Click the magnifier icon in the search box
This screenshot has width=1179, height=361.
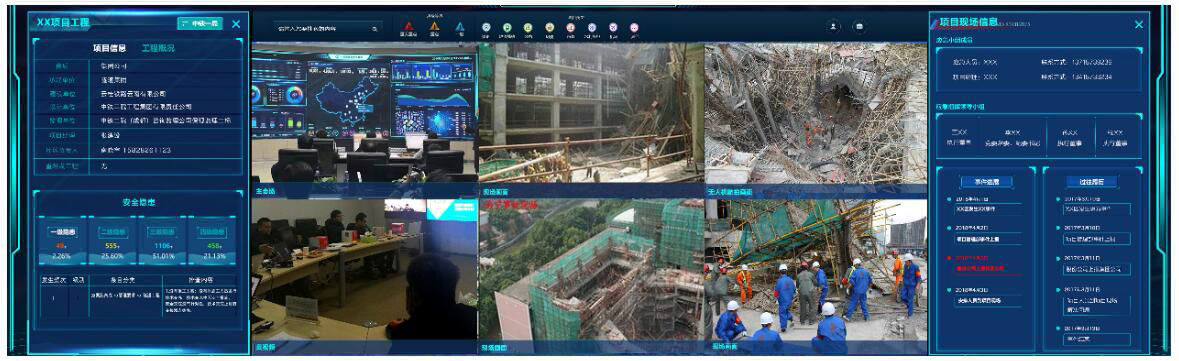[x=374, y=29]
